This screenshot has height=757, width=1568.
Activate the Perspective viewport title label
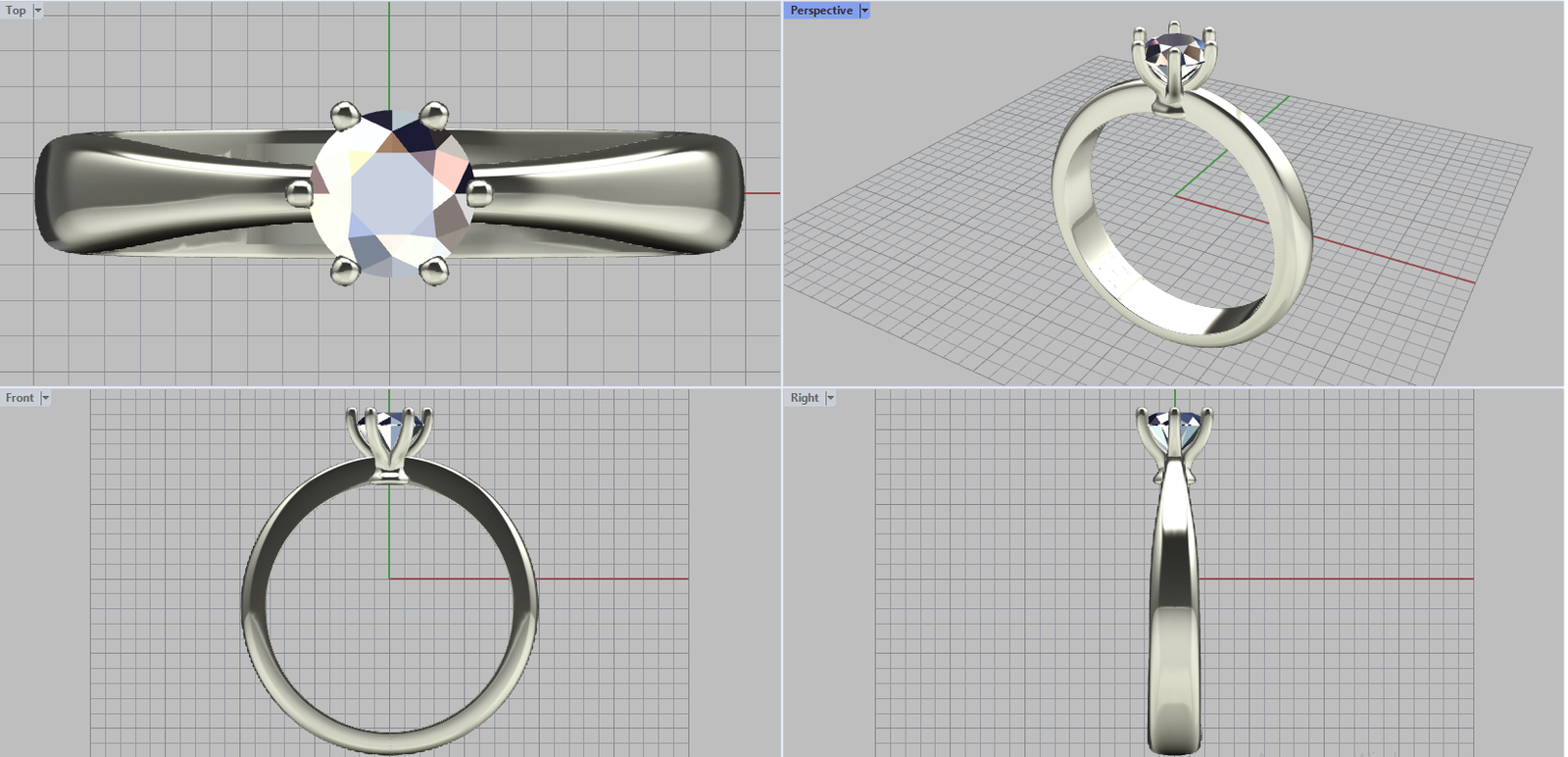point(821,11)
